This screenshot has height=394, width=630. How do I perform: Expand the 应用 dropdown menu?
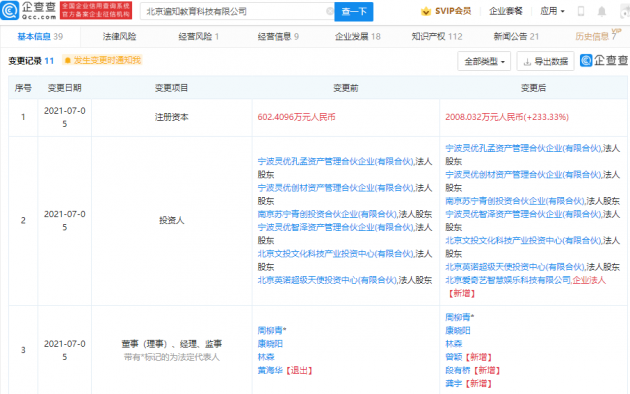[552, 11]
